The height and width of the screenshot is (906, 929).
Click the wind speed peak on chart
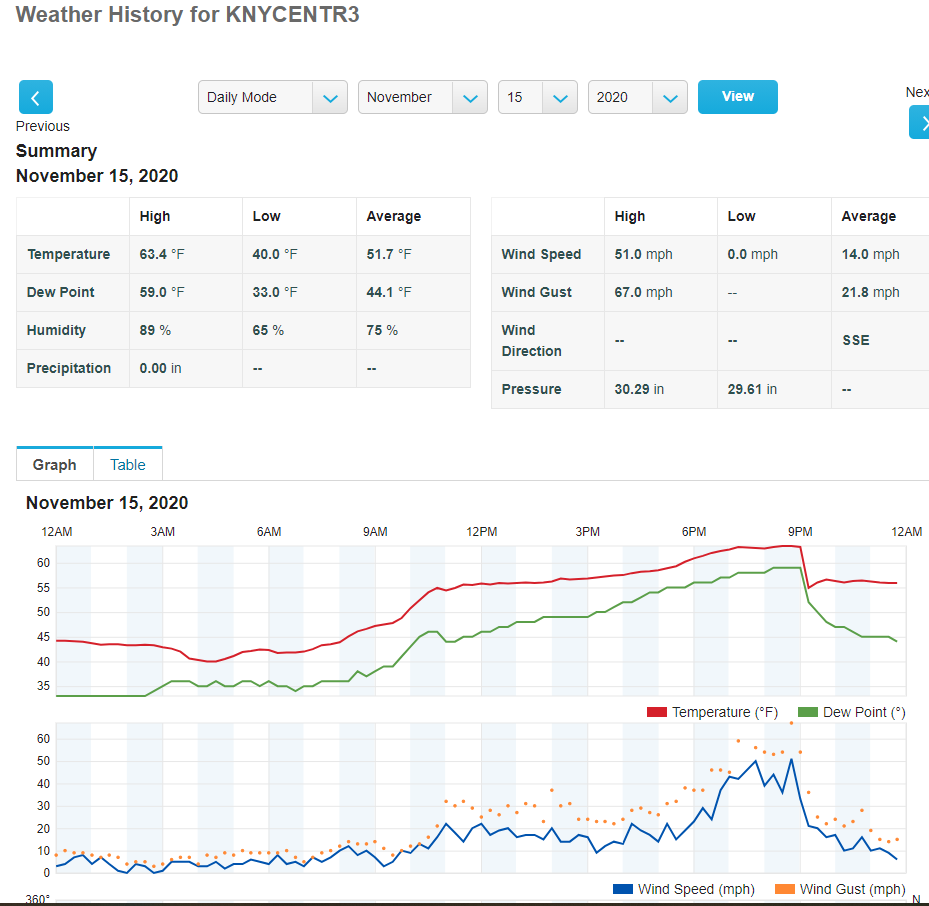click(x=791, y=759)
